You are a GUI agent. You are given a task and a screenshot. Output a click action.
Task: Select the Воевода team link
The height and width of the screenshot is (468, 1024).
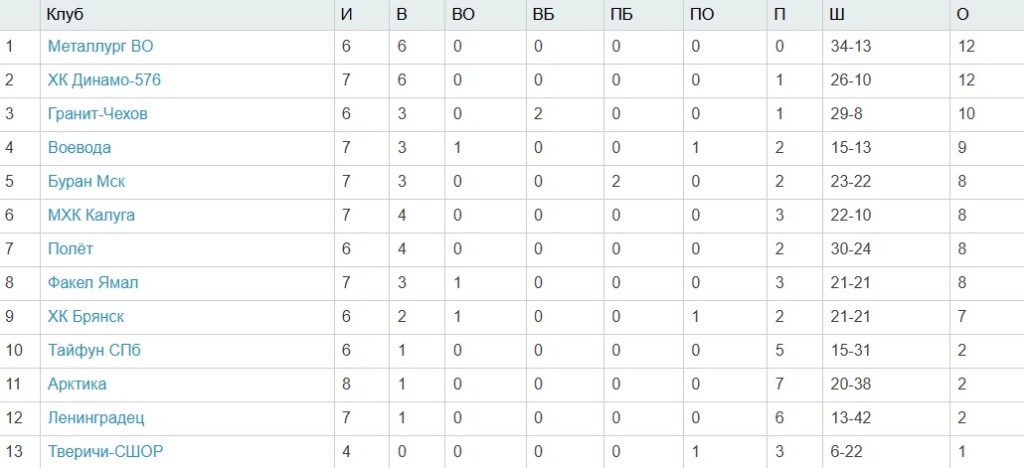(x=79, y=148)
